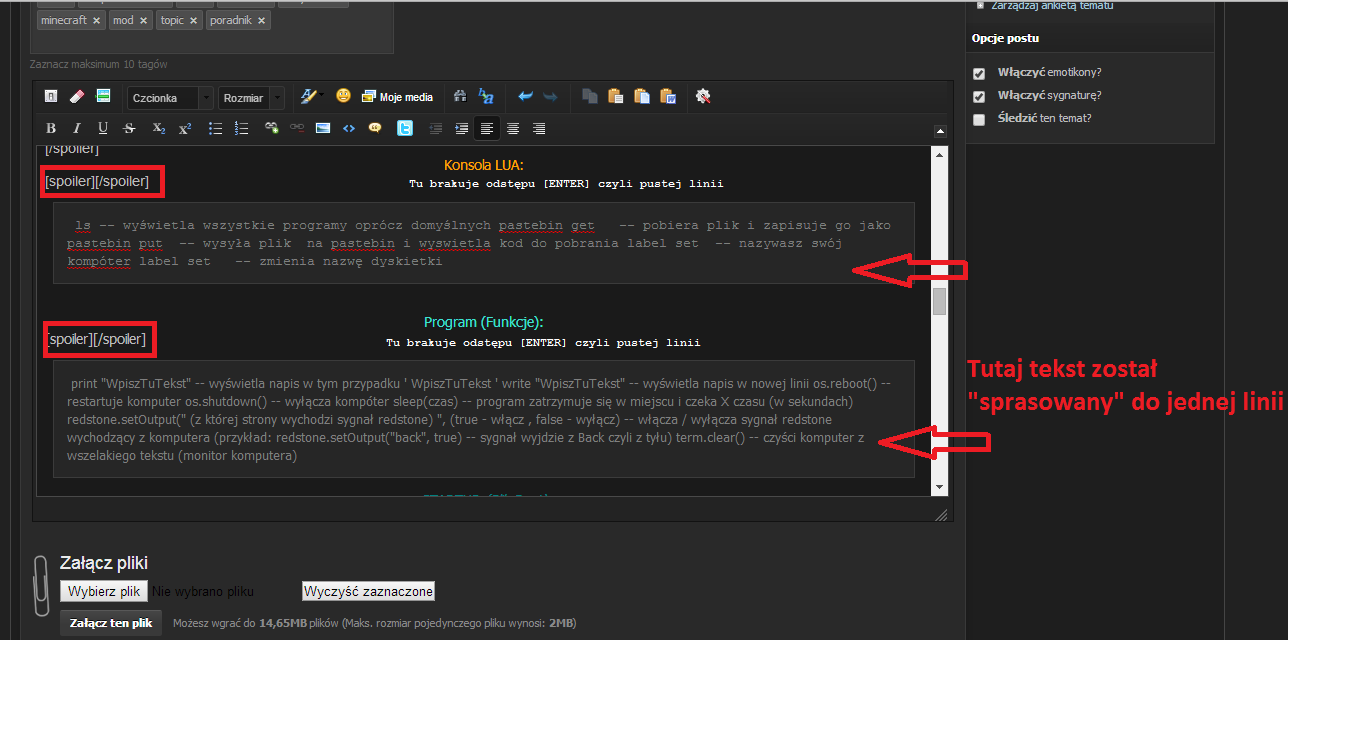Click the paste from Word icon
The width and height of the screenshot is (1366, 732).
point(668,97)
